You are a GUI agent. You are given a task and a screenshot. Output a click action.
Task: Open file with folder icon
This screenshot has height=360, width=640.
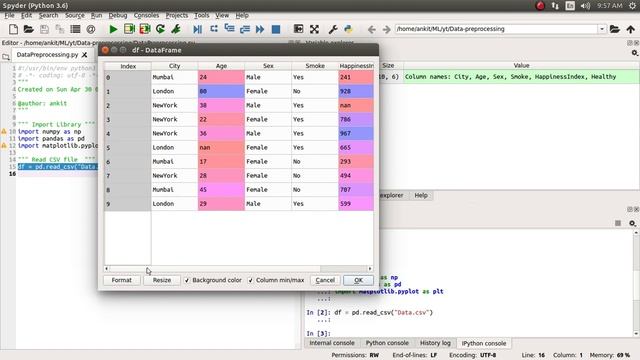tap(29, 29)
